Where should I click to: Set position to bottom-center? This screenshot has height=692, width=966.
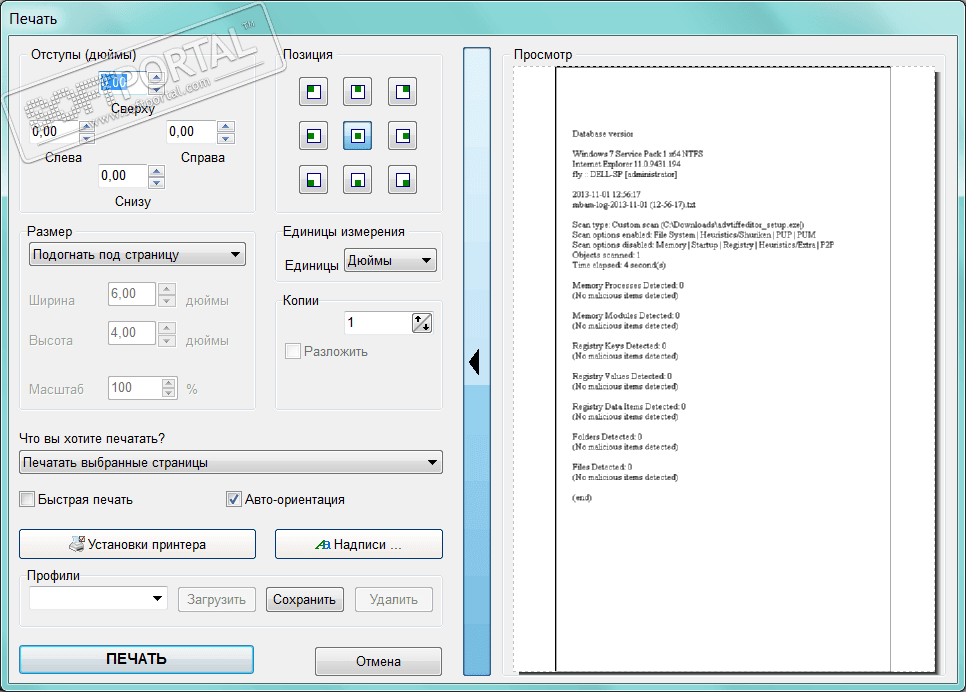357,180
